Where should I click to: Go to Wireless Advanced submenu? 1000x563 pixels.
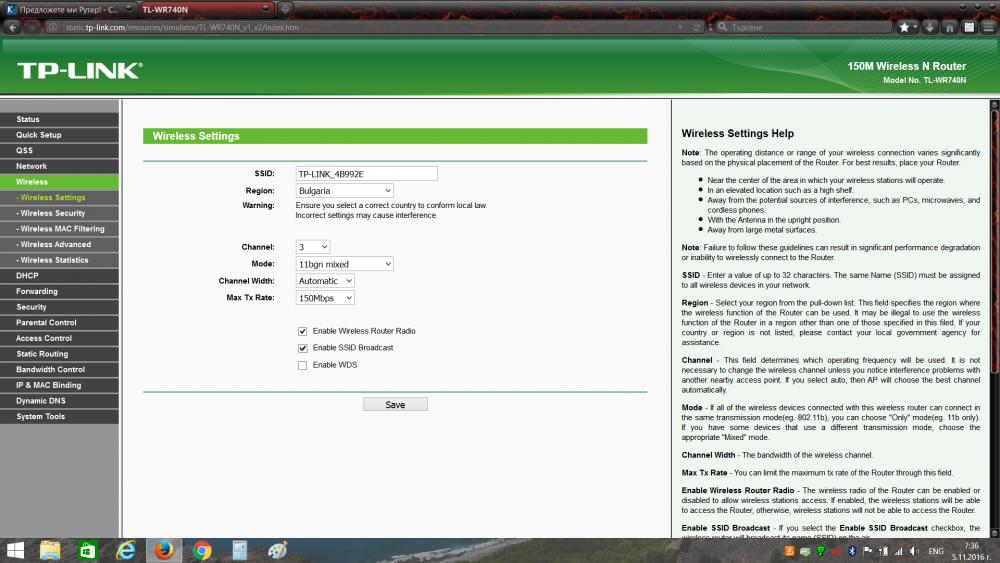59,244
